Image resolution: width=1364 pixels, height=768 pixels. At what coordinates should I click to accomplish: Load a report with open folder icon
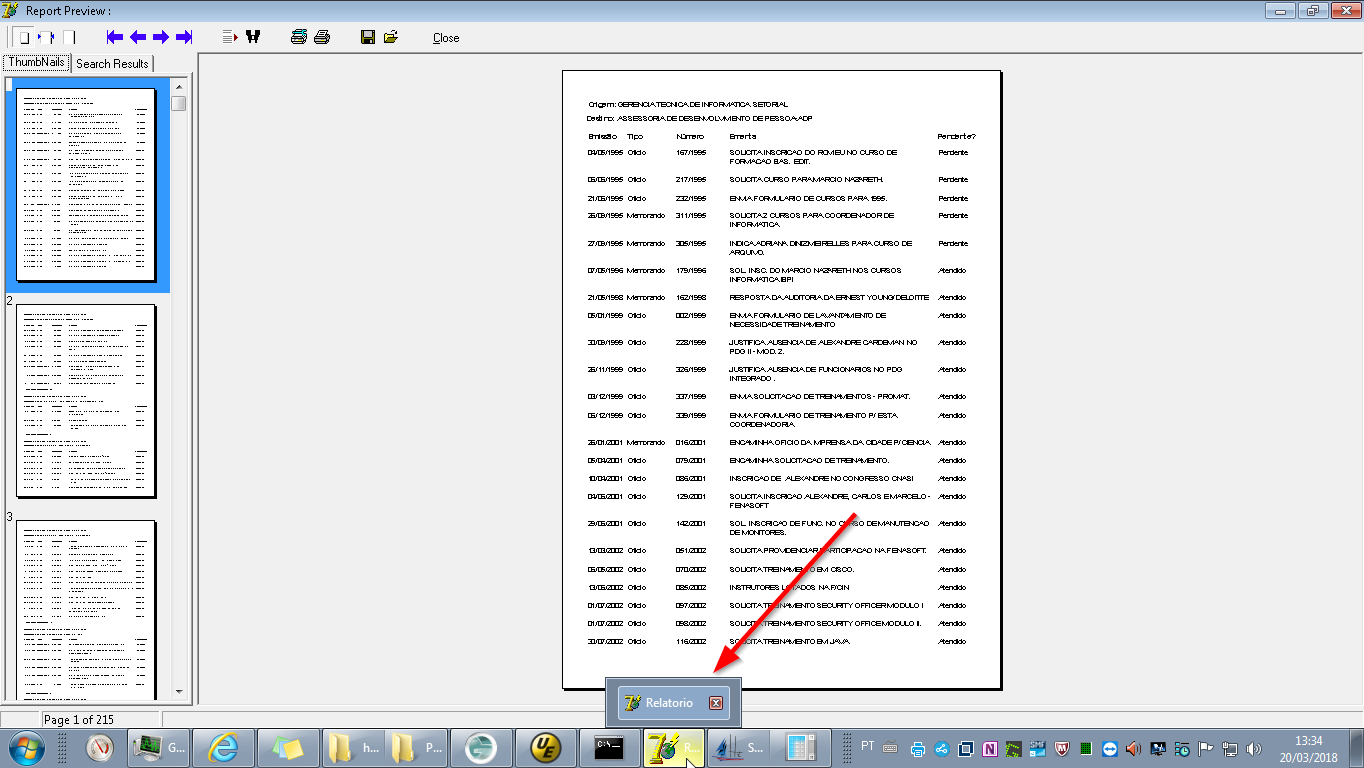[391, 37]
